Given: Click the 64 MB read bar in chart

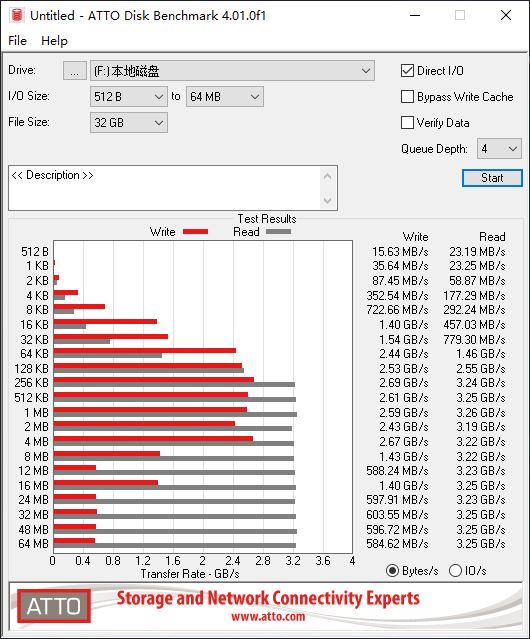Looking at the screenshot, I should [x=175, y=545].
